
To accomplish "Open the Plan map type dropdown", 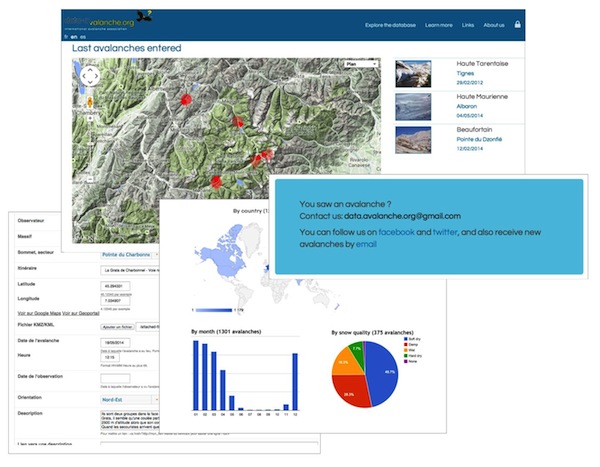I will (361, 64).
